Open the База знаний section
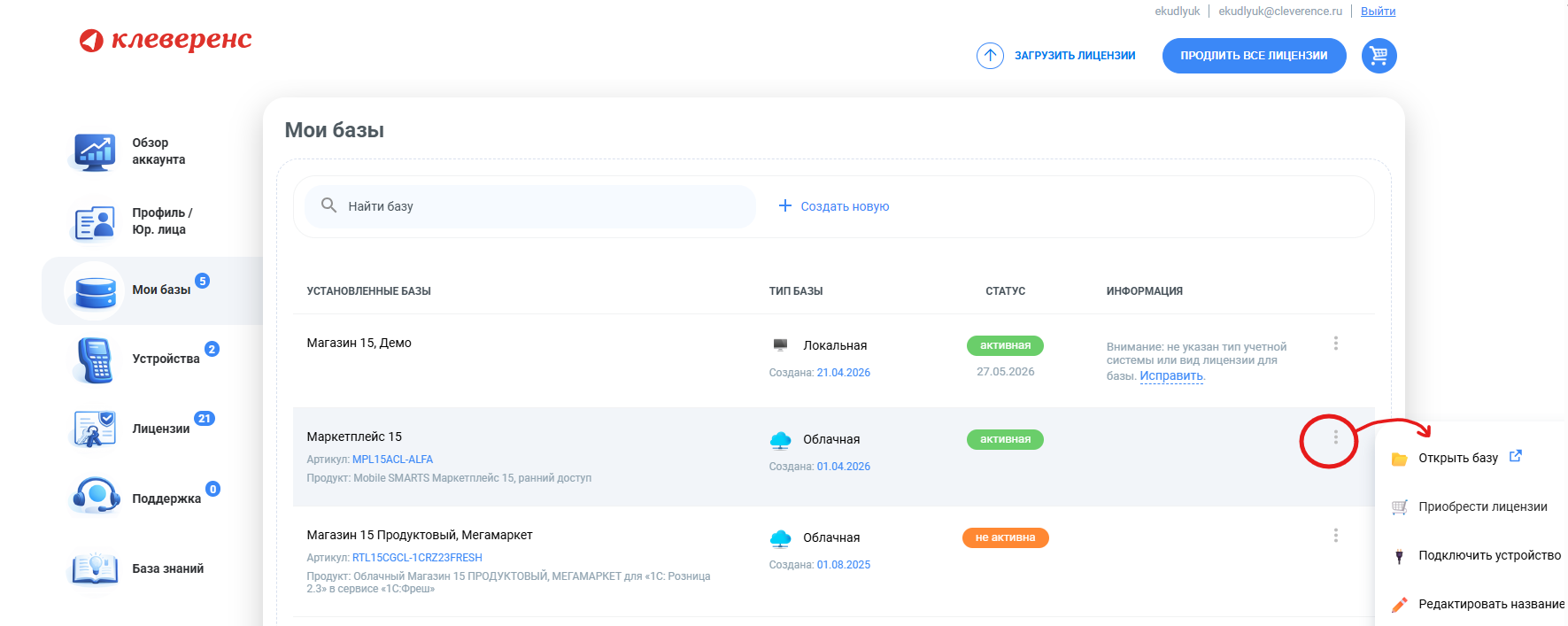The image size is (1568, 626). click(x=168, y=568)
